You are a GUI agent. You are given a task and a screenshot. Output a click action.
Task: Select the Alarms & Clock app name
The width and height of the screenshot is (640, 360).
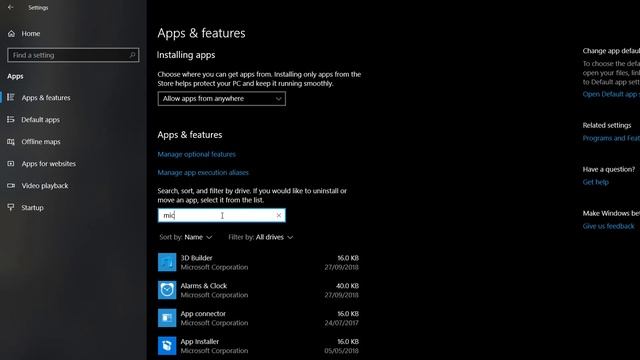pos(204,286)
